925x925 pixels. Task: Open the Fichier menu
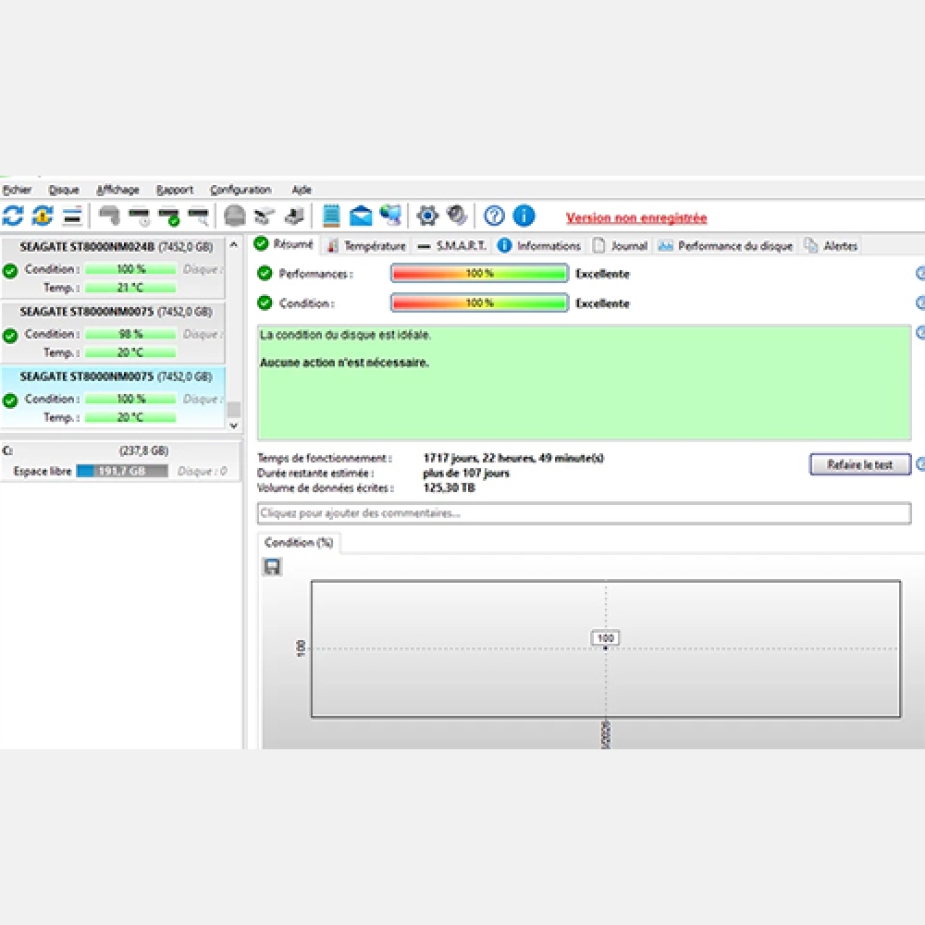point(17,190)
